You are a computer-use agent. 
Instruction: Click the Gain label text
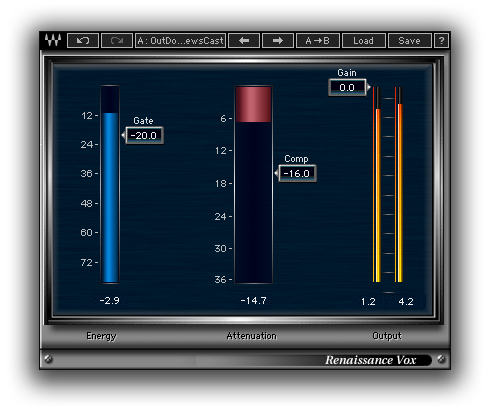pyautogui.click(x=347, y=73)
